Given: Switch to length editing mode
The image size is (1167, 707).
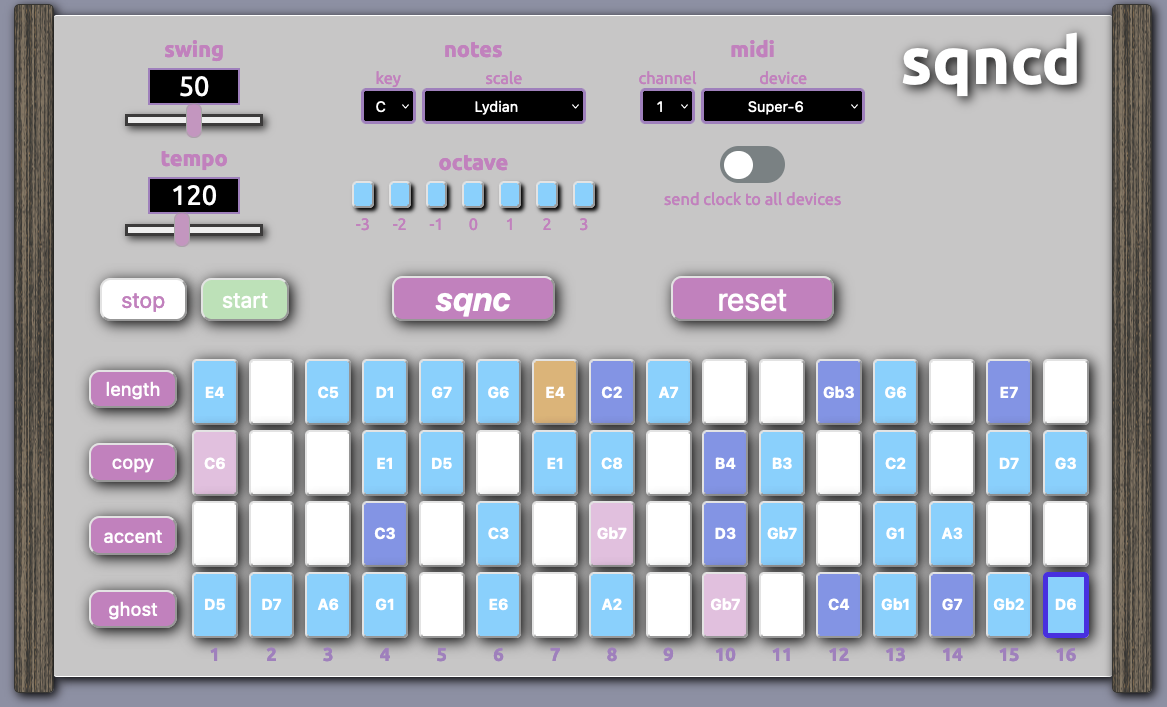Looking at the screenshot, I should [x=132, y=390].
